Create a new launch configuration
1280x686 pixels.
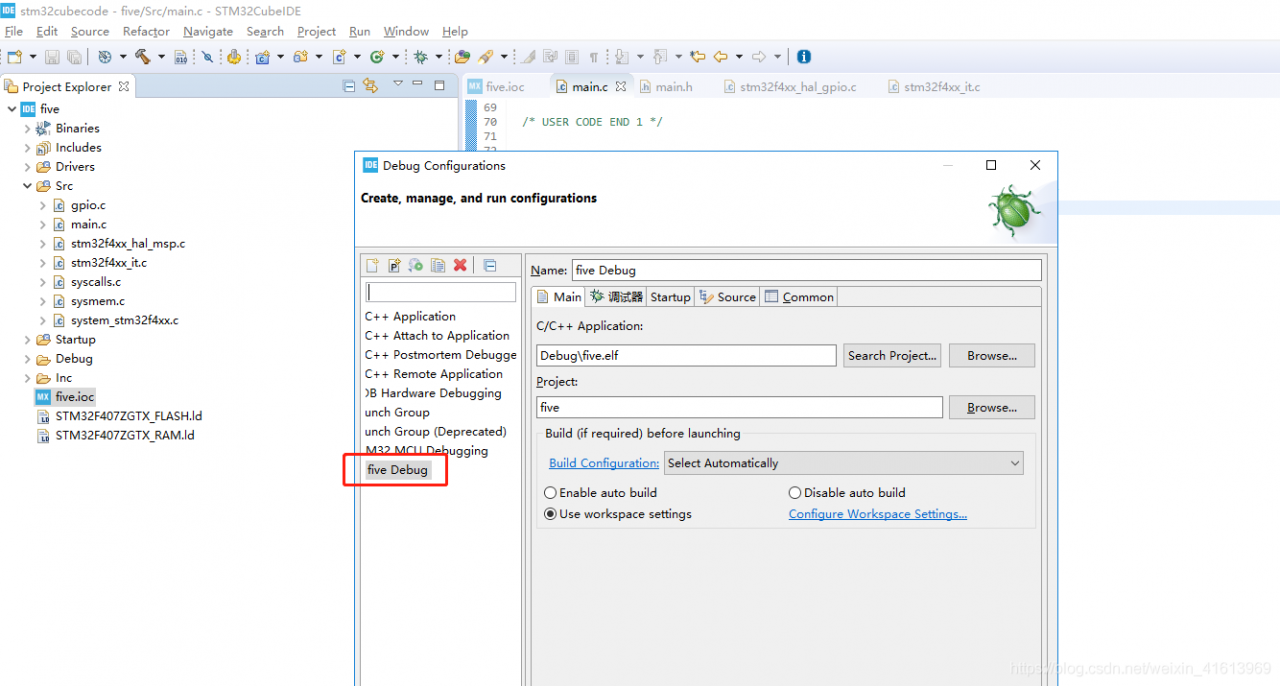(x=373, y=265)
